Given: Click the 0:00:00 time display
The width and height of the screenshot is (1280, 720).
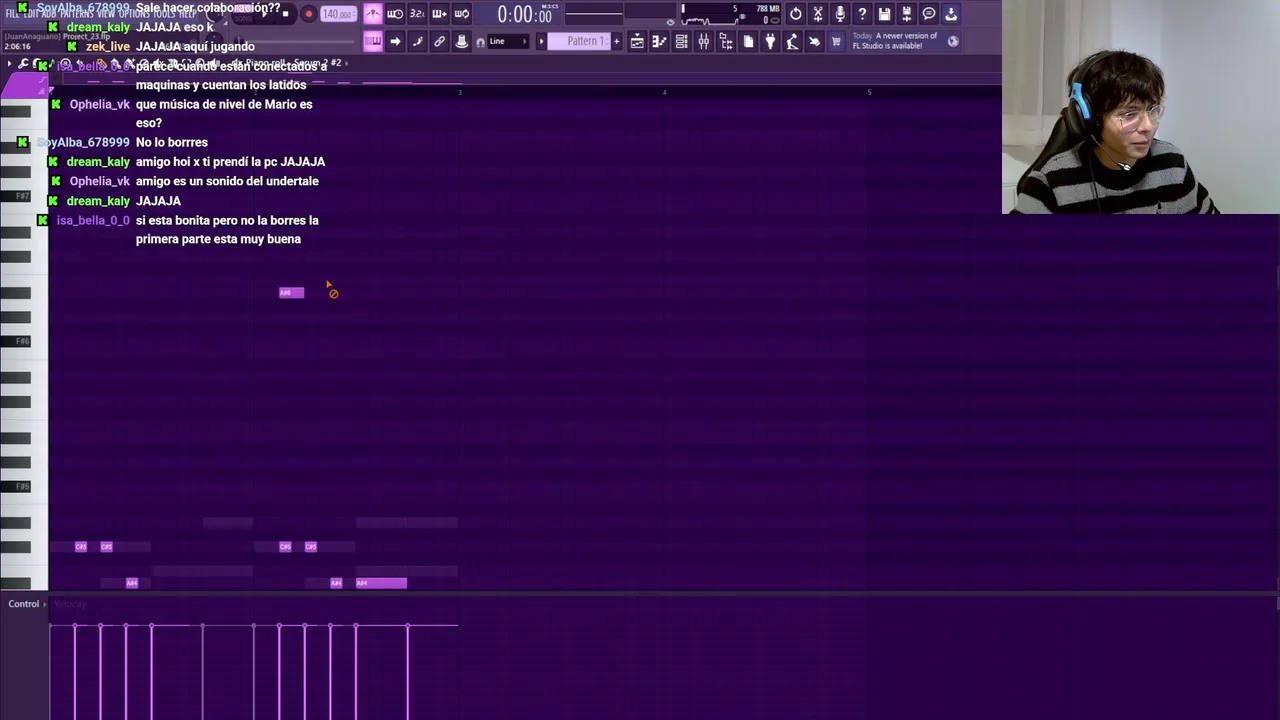Looking at the screenshot, I should (525, 15).
